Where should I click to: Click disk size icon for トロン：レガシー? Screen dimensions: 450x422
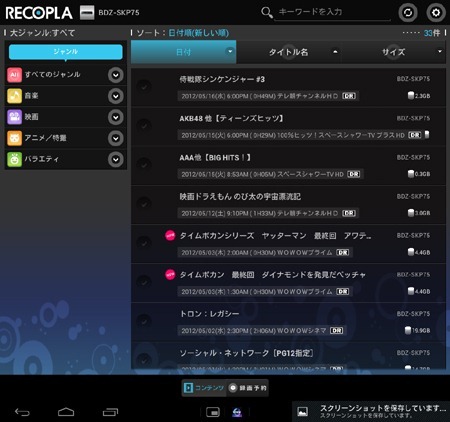[x=408, y=330]
